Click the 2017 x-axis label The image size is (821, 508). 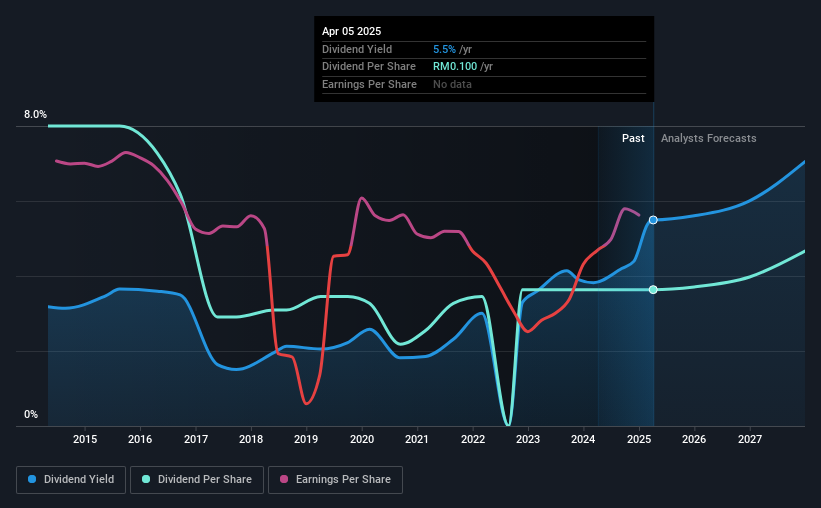pyautogui.click(x=196, y=439)
